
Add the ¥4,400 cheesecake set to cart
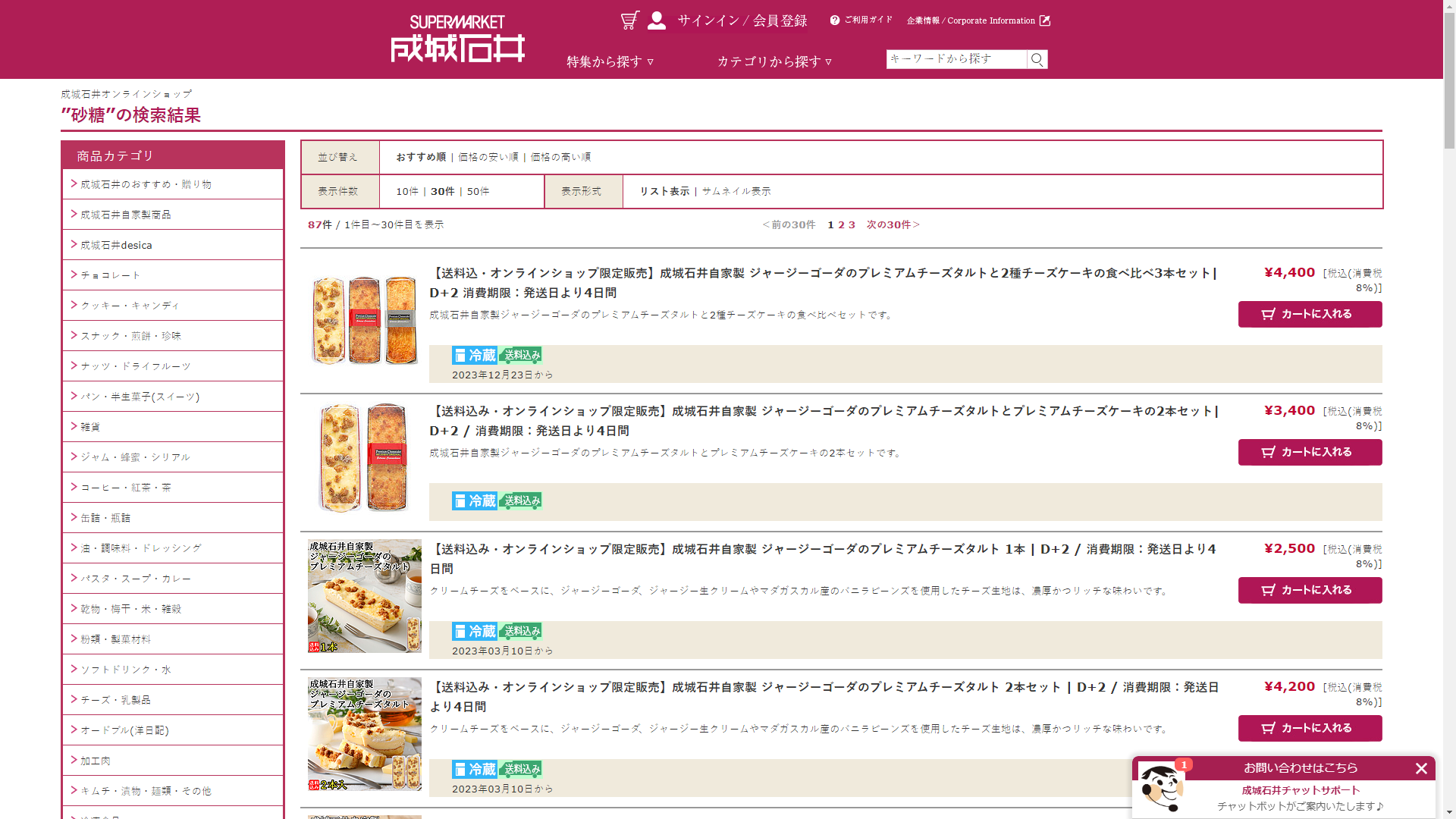(x=1310, y=314)
